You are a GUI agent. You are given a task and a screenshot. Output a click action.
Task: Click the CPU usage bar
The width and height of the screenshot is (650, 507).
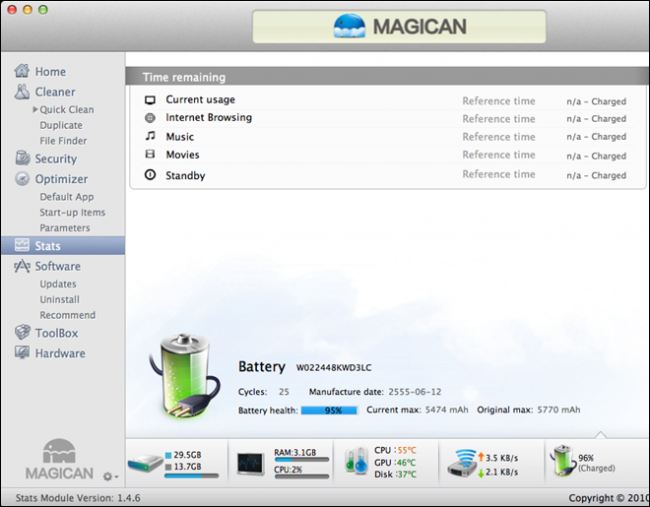pyautogui.click(x=301, y=476)
